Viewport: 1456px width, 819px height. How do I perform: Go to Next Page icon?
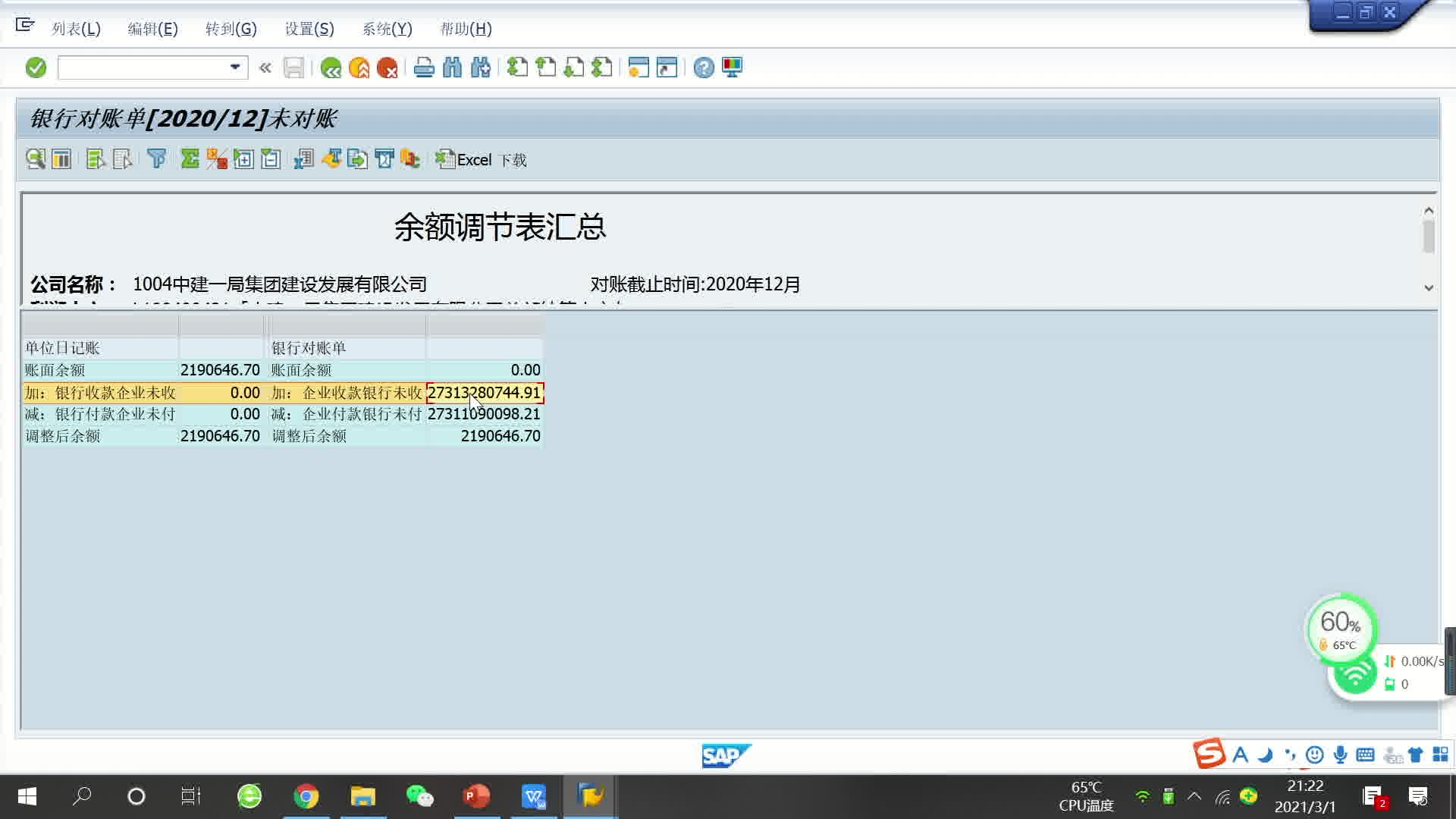(x=574, y=68)
